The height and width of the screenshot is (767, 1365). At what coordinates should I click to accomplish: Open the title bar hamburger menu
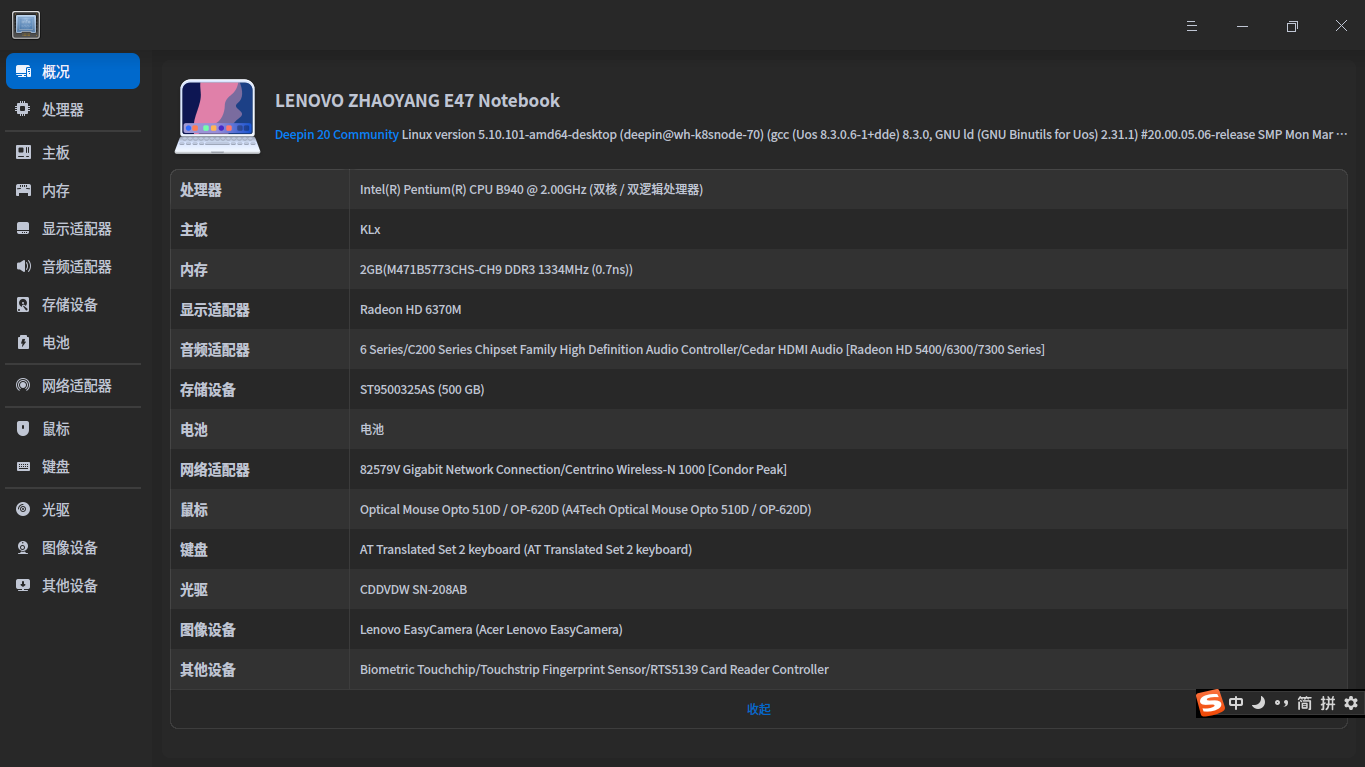pos(1192,26)
